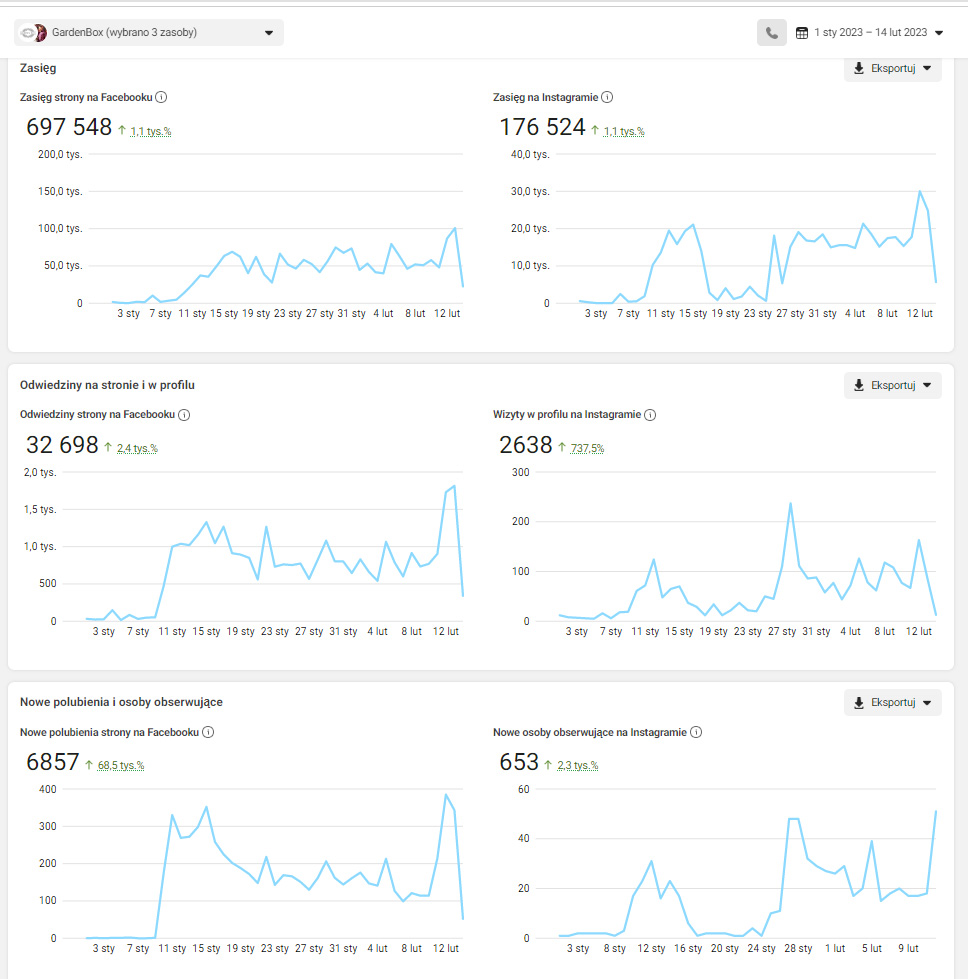Open the date range picker 1 sty 2023 – 14 lut 2023
The width and height of the screenshot is (968, 979).
coord(869,32)
